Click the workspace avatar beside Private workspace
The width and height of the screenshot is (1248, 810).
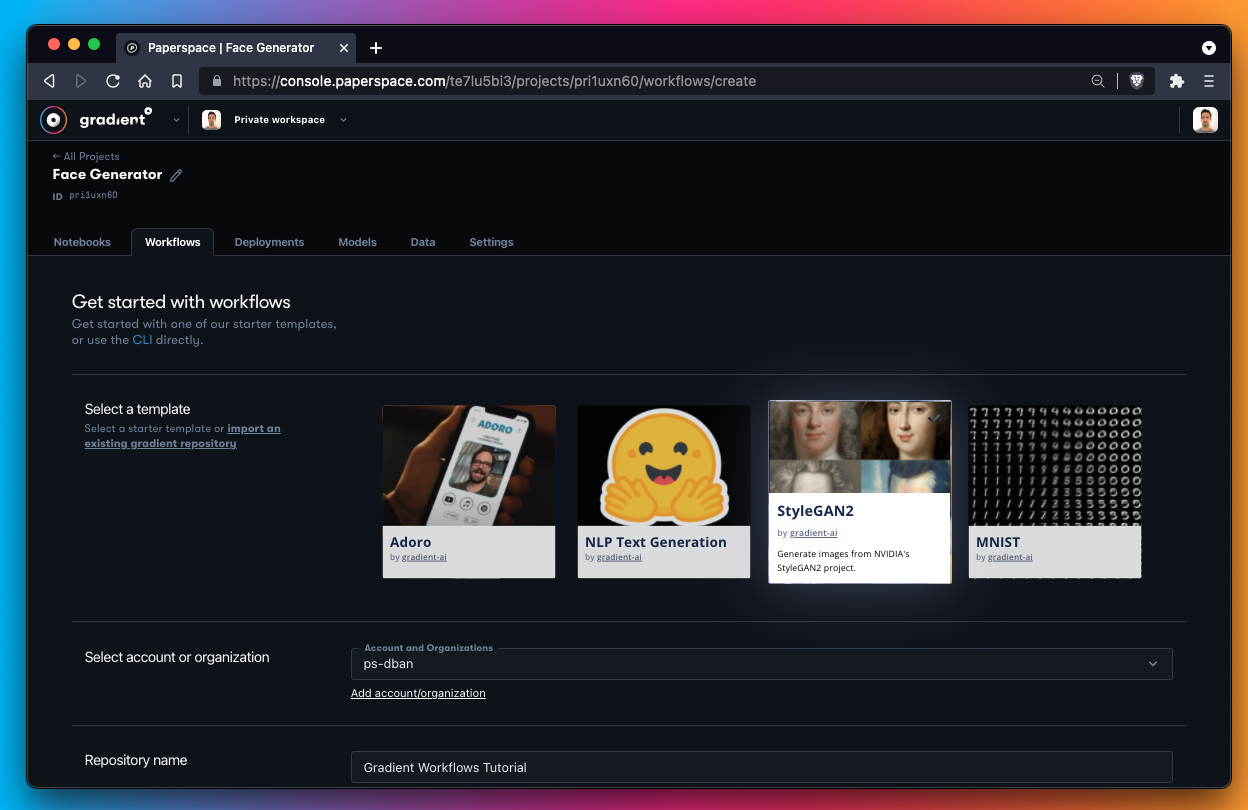[211, 120]
